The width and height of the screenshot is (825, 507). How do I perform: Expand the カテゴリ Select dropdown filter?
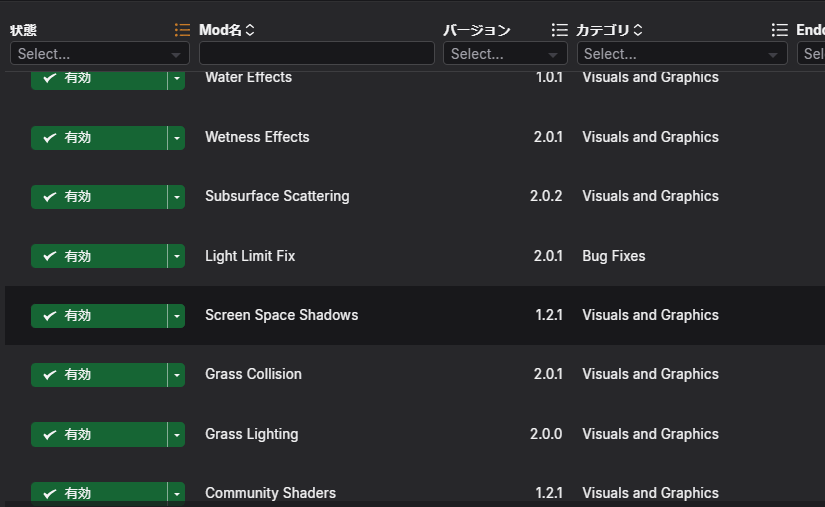(x=682, y=54)
